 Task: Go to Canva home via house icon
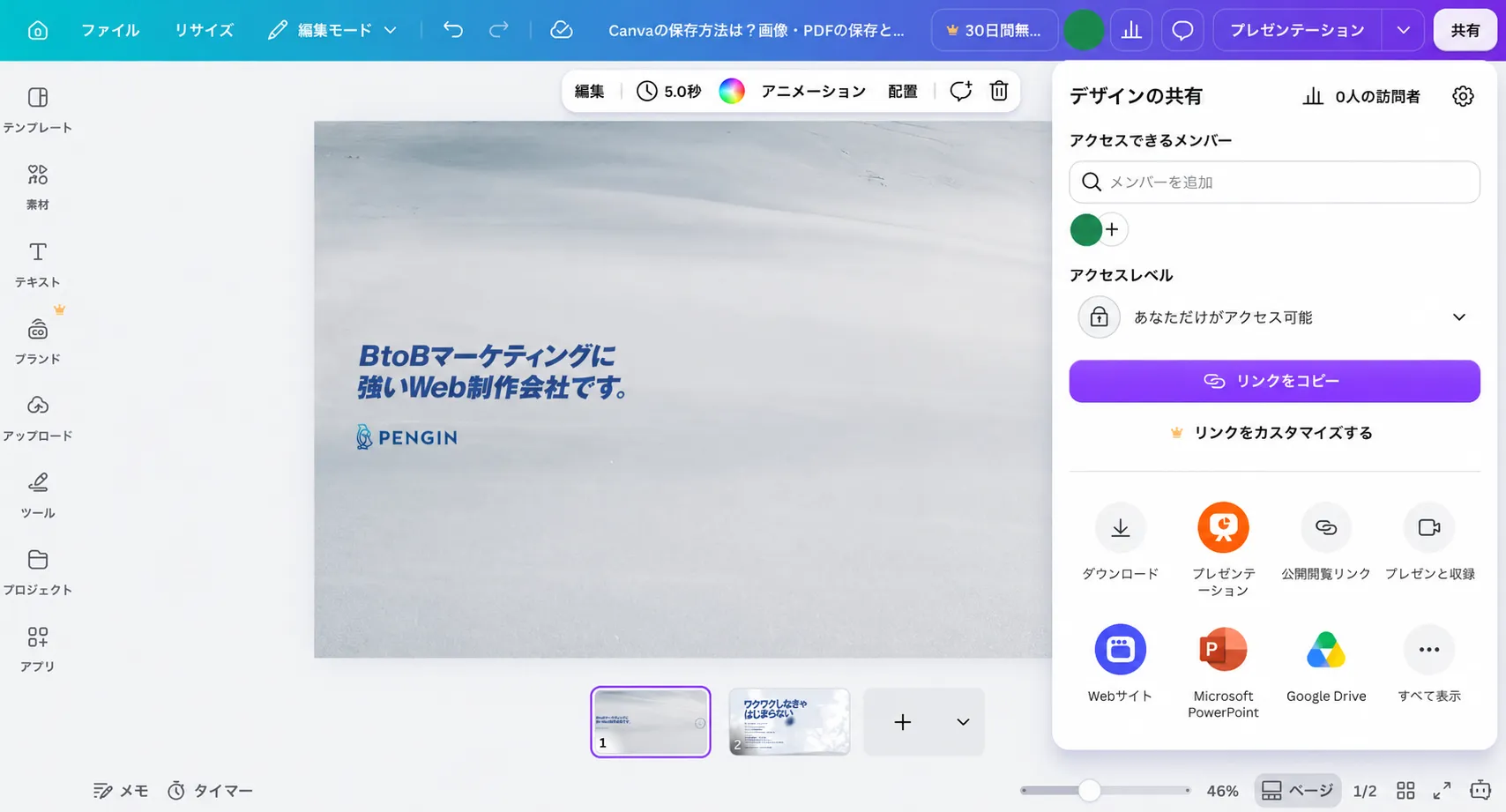pyautogui.click(x=38, y=30)
